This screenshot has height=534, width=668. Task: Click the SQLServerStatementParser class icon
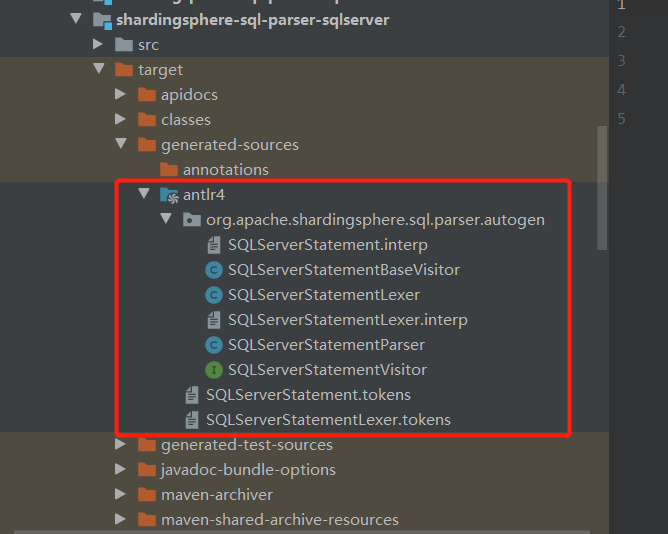pyautogui.click(x=214, y=345)
